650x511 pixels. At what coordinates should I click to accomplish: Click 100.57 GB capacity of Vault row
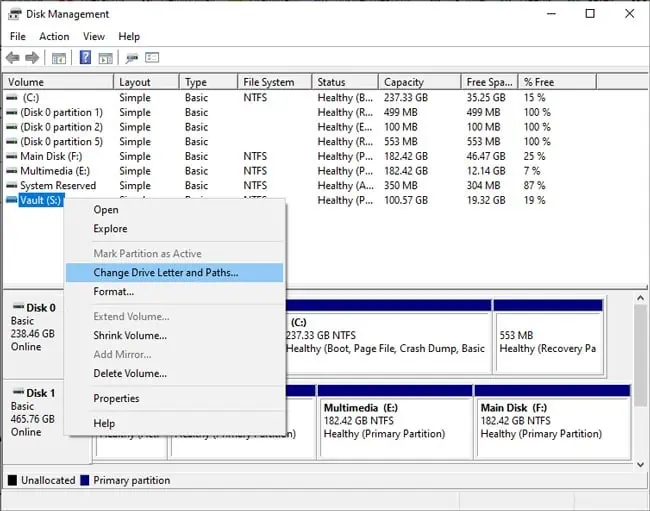[405, 200]
